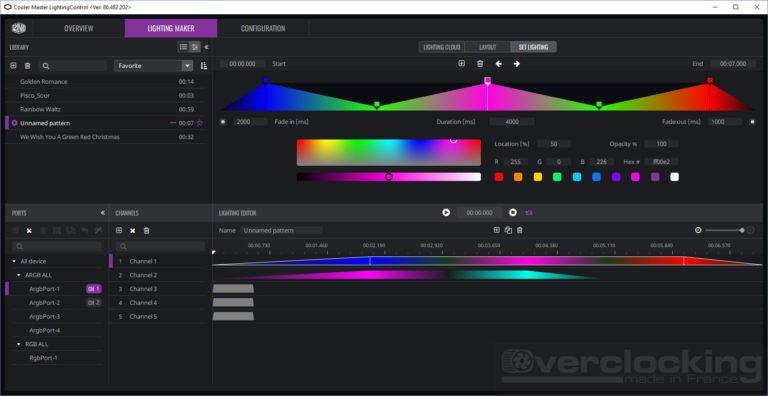Delete channel with Channels trash icon
The height and width of the screenshot is (396, 768).
click(x=146, y=230)
